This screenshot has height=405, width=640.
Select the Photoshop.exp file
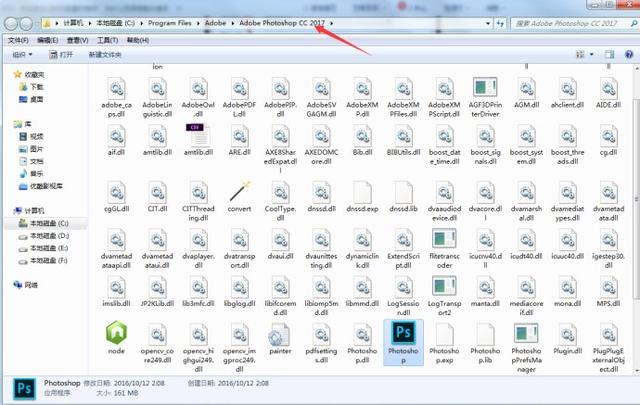coord(444,343)
